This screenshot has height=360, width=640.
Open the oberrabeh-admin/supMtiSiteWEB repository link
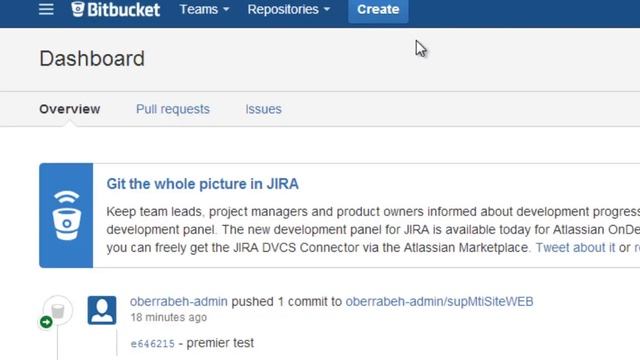click(x=439, y=302)
